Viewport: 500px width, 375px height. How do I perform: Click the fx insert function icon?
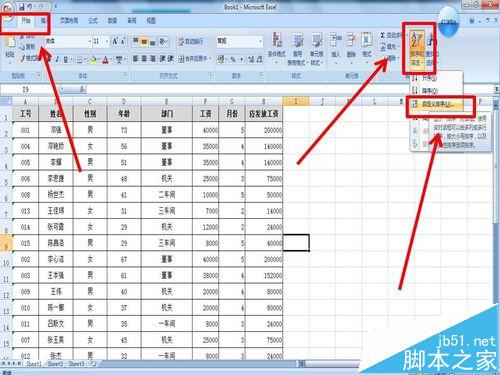coord(82,89)
